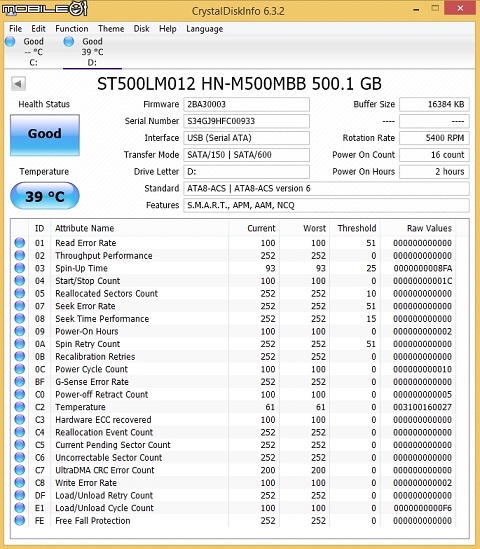This screenshot has width=480, height=549.
Task: Click the Attribute Name column header
Action: (84, 228)
